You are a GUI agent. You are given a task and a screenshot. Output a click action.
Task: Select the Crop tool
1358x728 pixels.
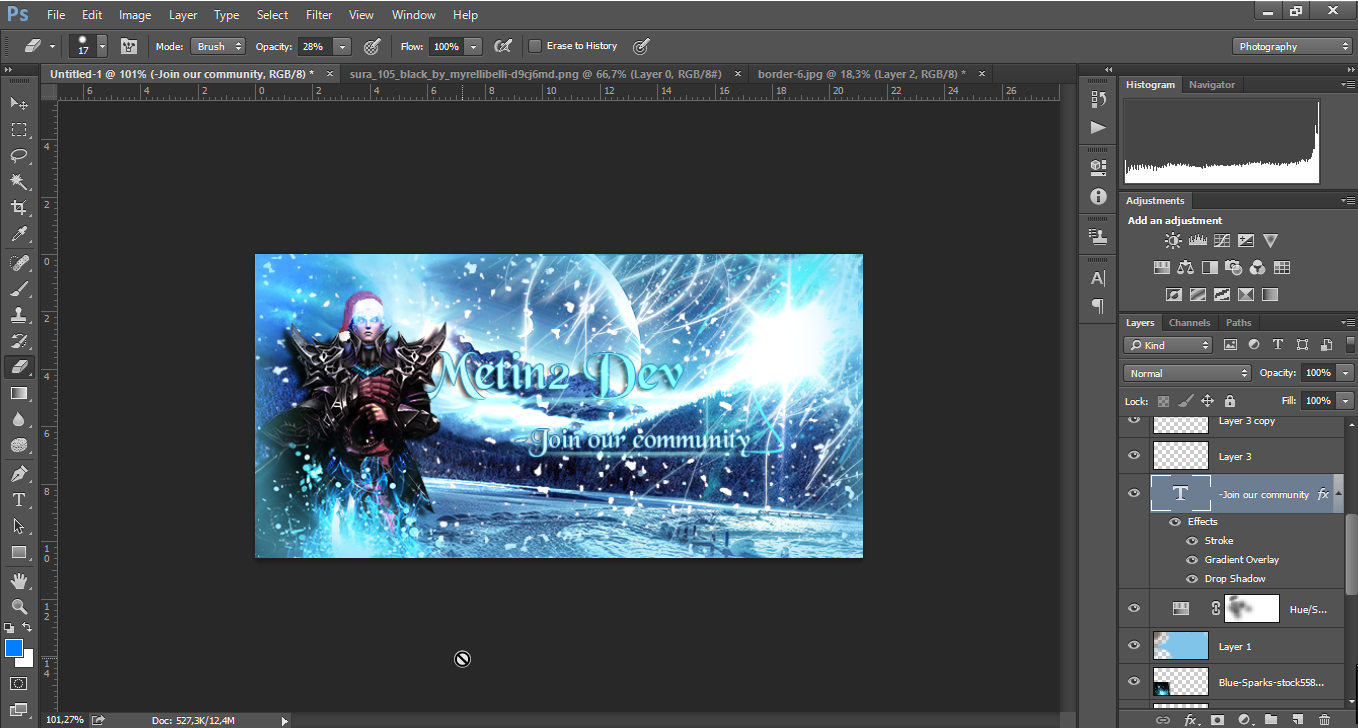coord(19,208)
